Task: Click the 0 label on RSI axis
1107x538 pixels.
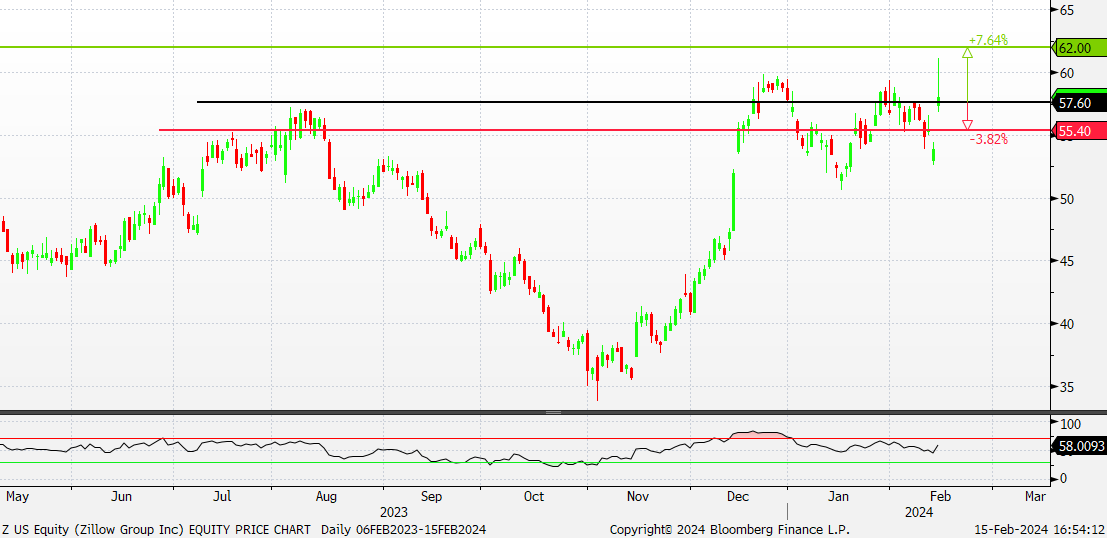Action: [1064, 479]
